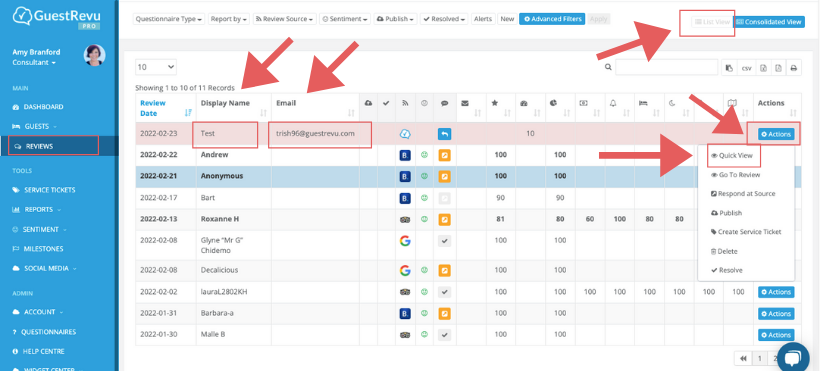The image size is (820, 371).
Task: Click Booking.com source icon in Andrew row
Action: (x=405, y=155)
